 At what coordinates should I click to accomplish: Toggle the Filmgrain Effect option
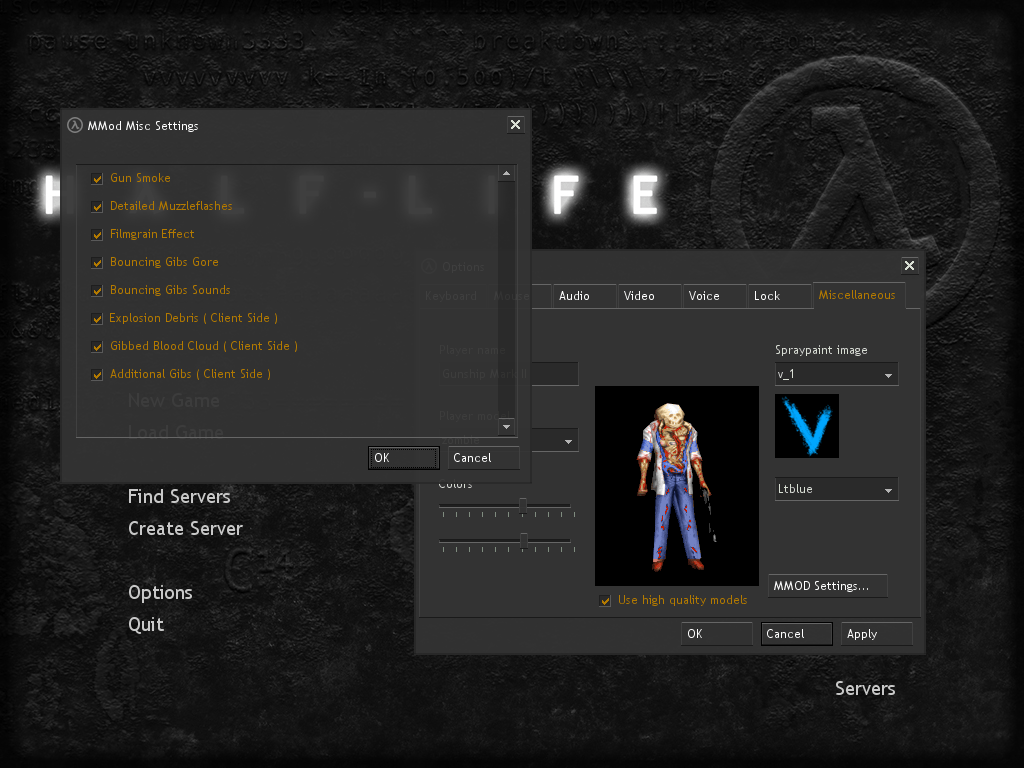[x=97, y=235]
